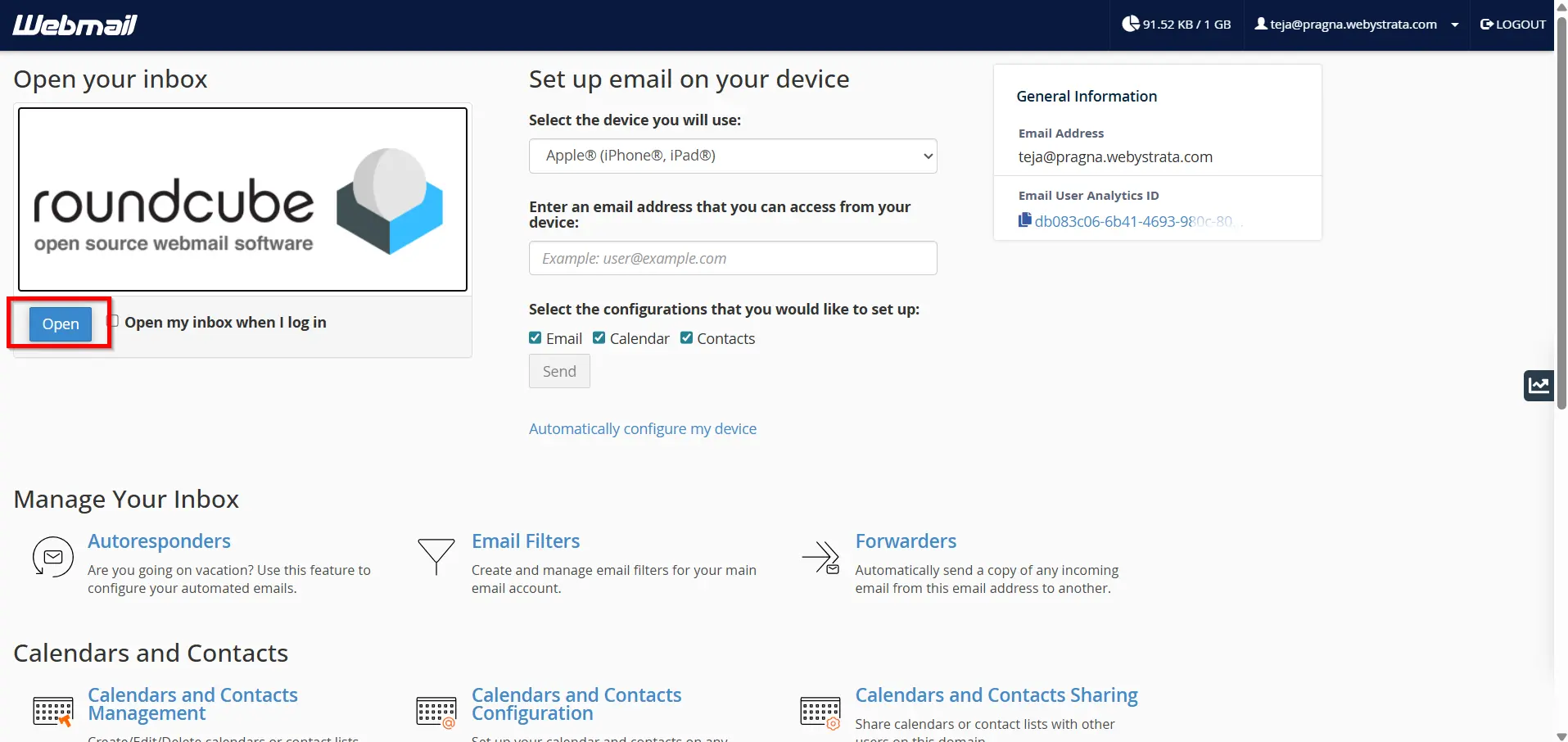Viewport: 1568px width, 742px height.
Task: Click the General Information heading
Action: coord(1087,97)
